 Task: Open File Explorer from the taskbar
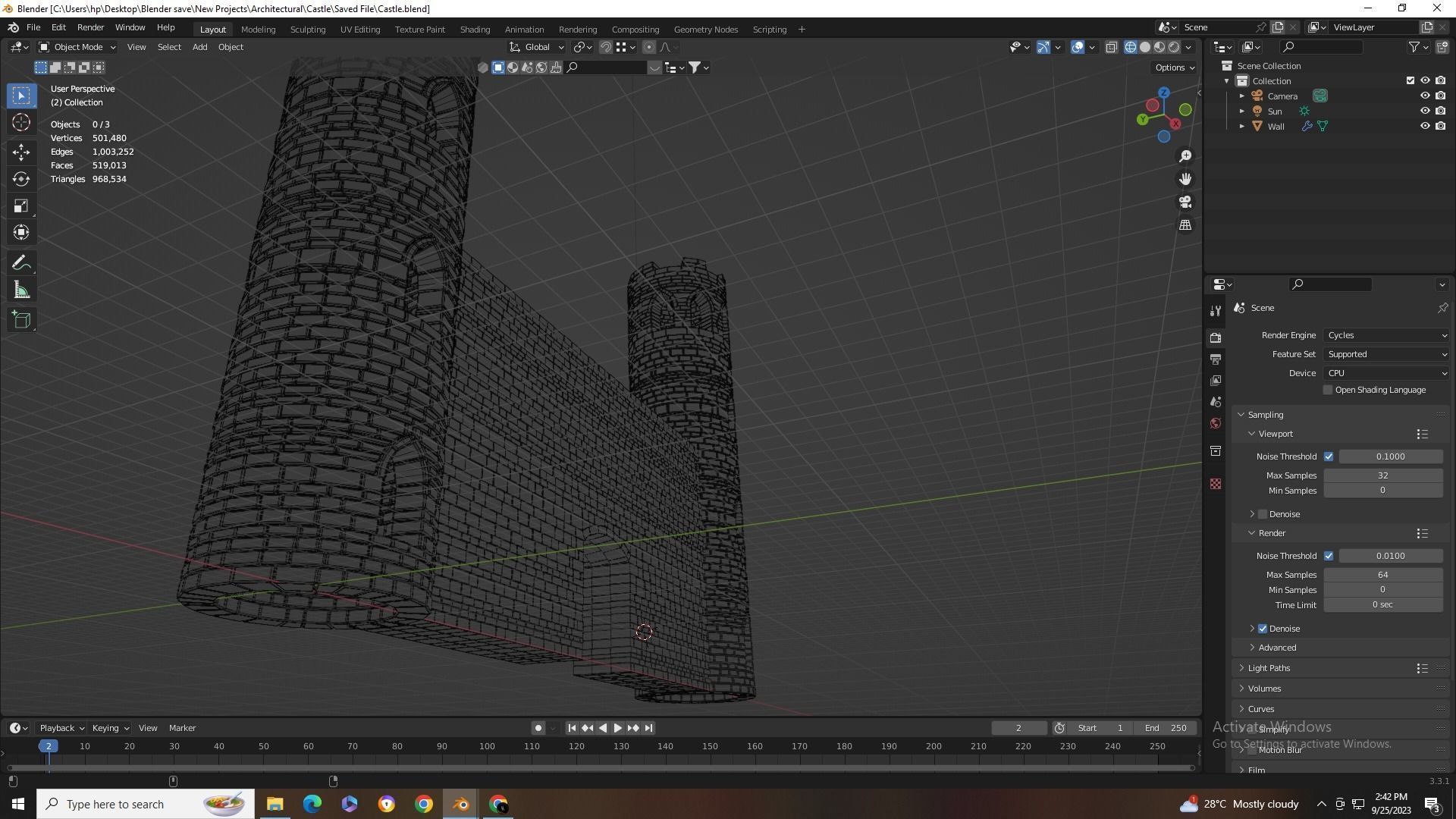tap(275, 804)
